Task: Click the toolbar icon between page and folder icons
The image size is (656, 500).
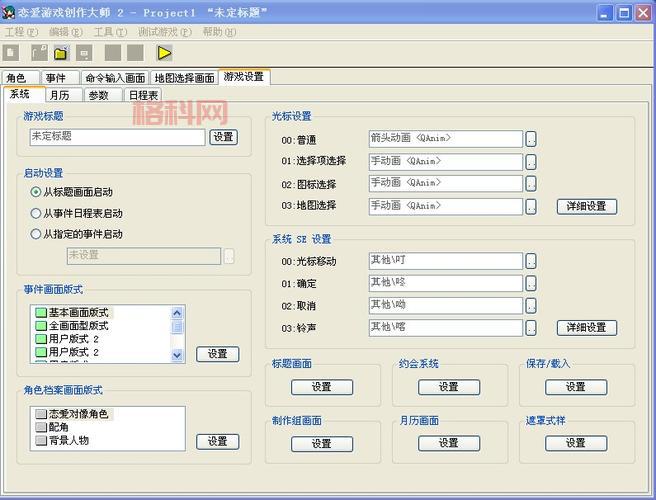Action: [x=39, y=53]
